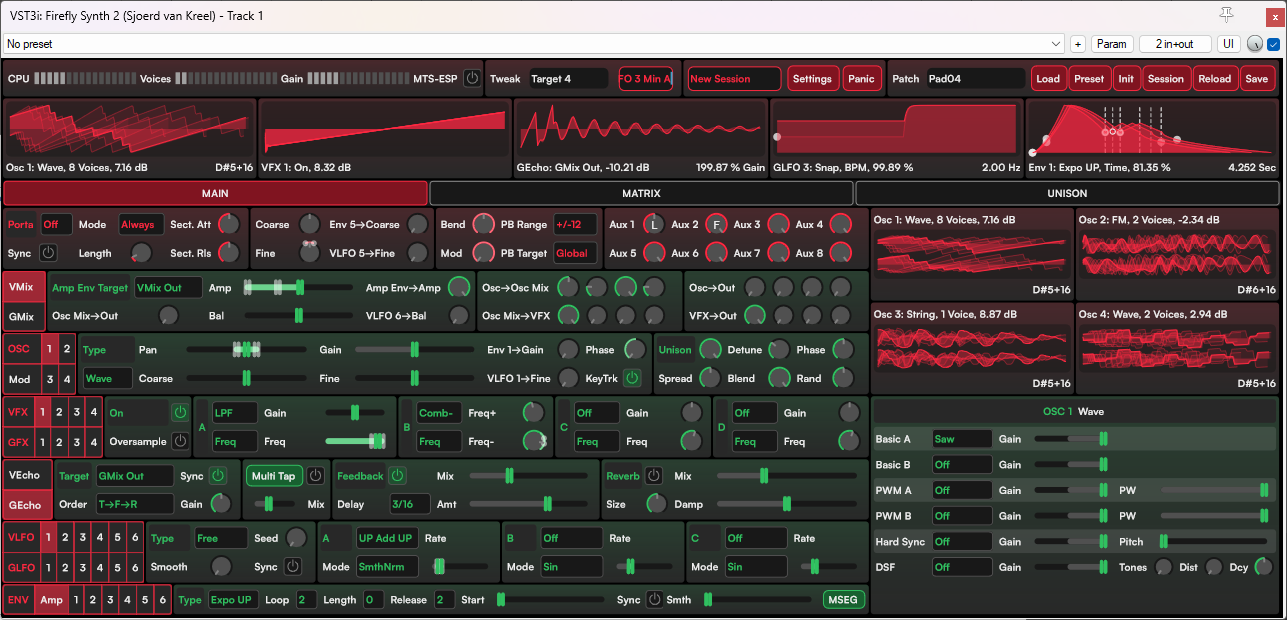Toggle the Oversample power button
Screen dimensions: 1287x620
(x=179, y=440)
